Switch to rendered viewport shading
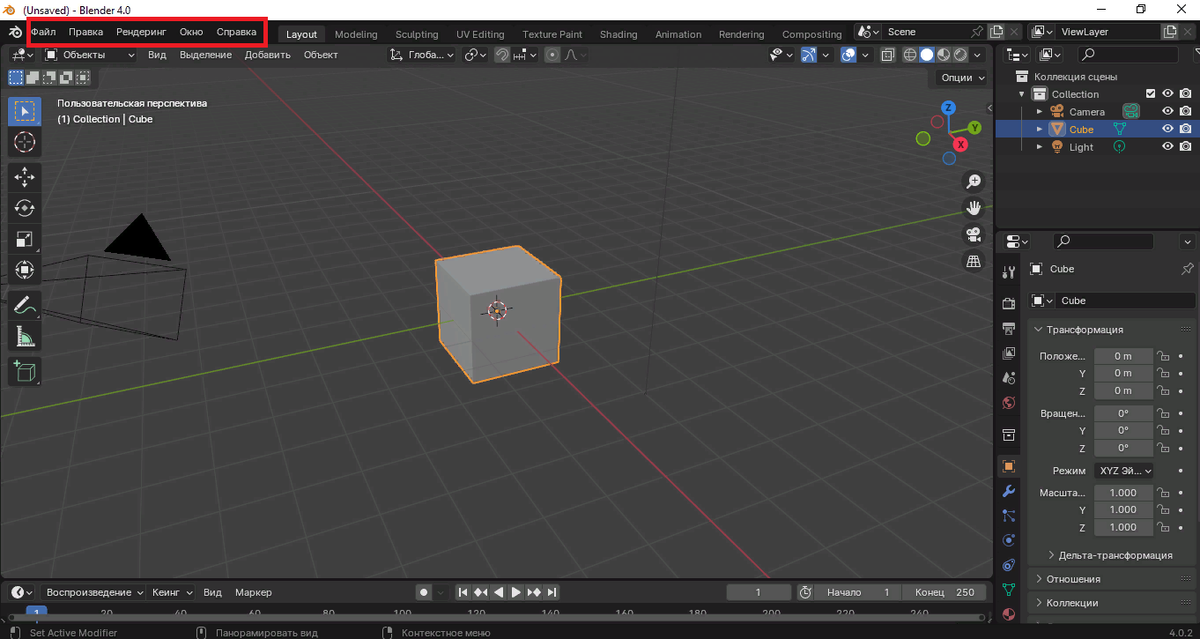The image size is (1200, 639). tap(961, 55)
